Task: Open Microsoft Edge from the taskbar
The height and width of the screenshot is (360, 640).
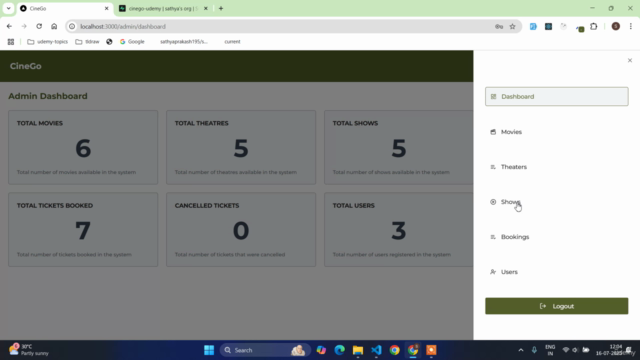Action: 340,350
